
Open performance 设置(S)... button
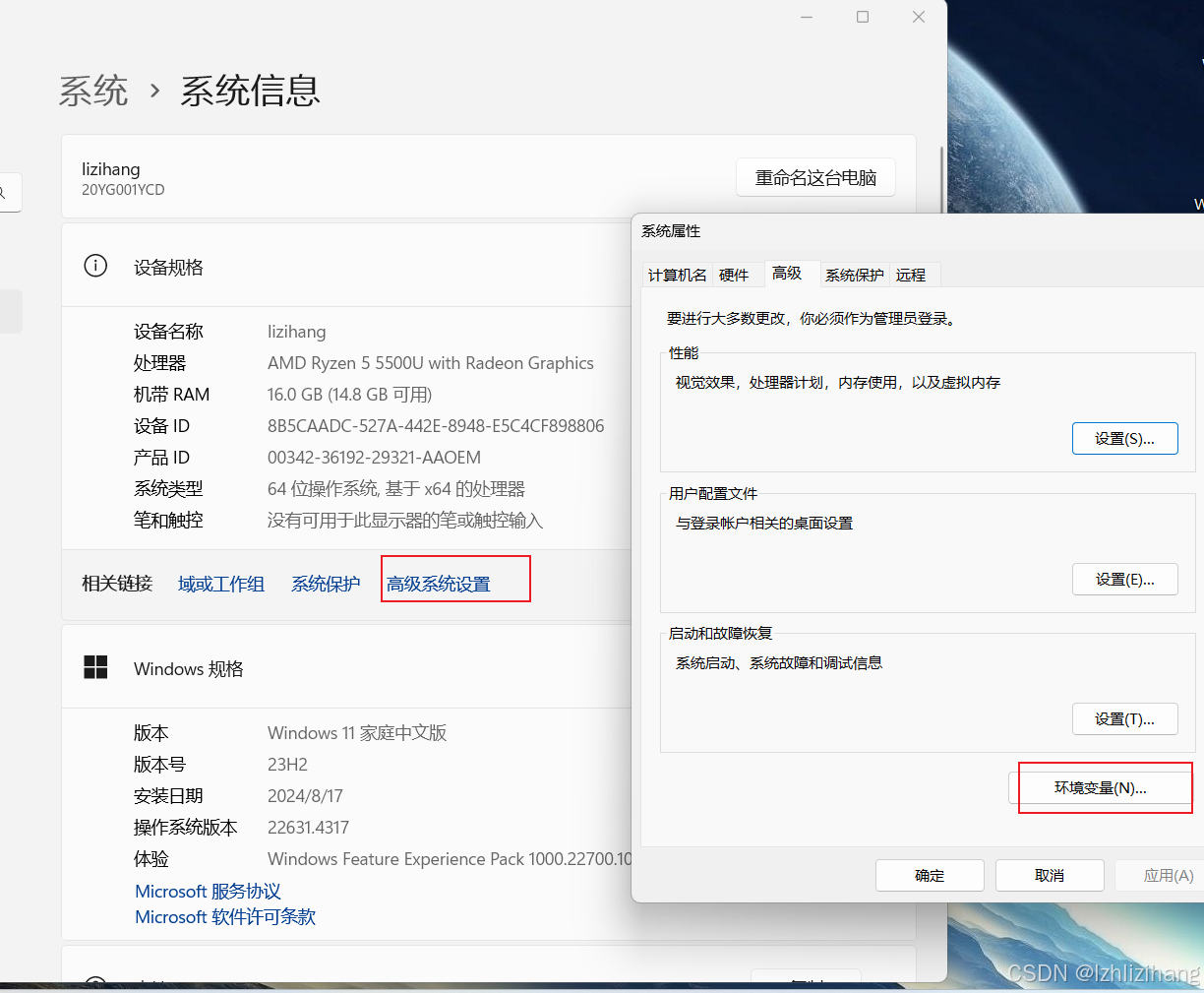1124,438
